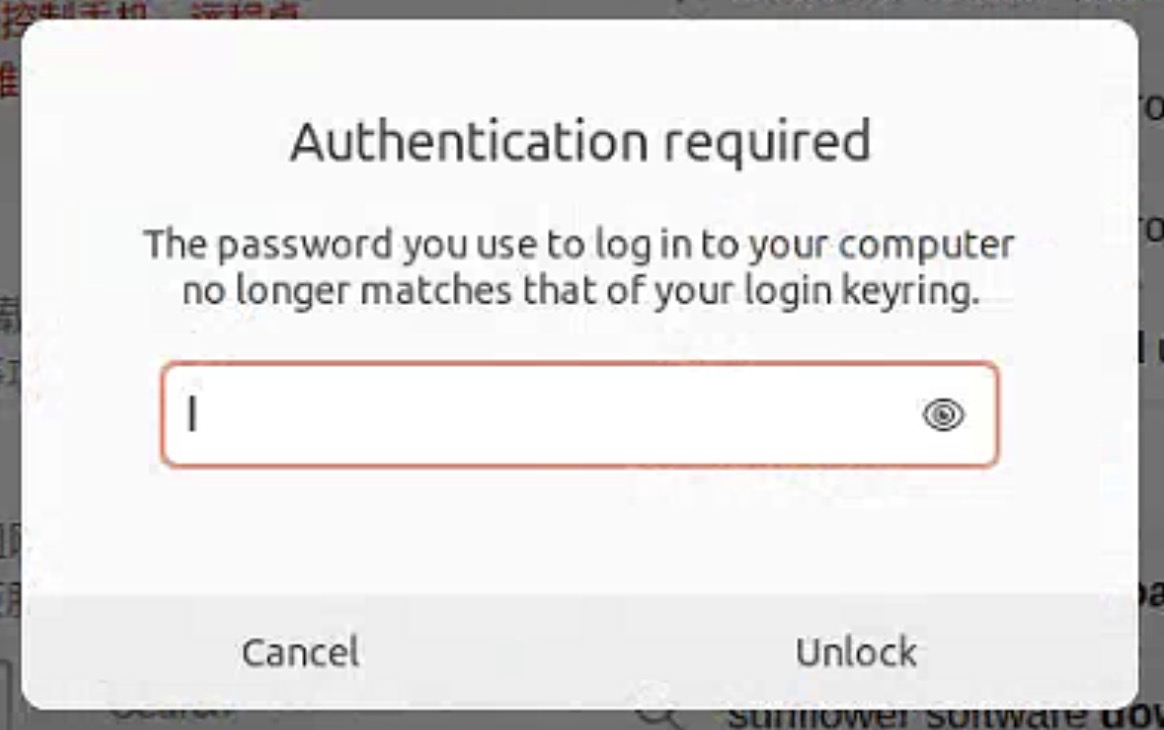
Task: Click the dimmed background right of the dialog
Action: (1151, 400)
